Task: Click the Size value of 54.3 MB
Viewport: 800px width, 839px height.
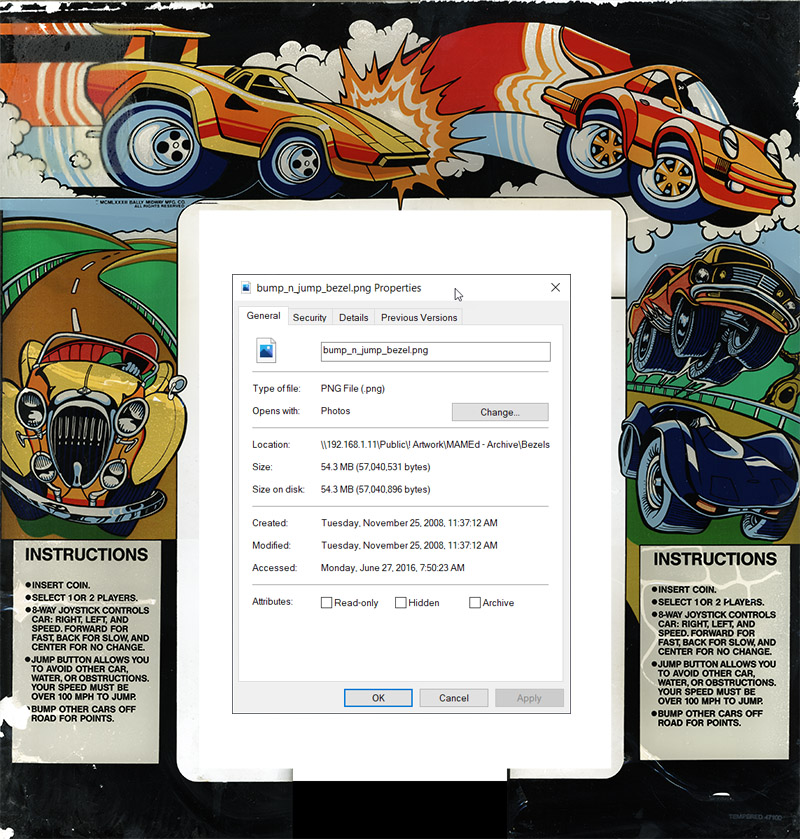Action: coord(375,467)
